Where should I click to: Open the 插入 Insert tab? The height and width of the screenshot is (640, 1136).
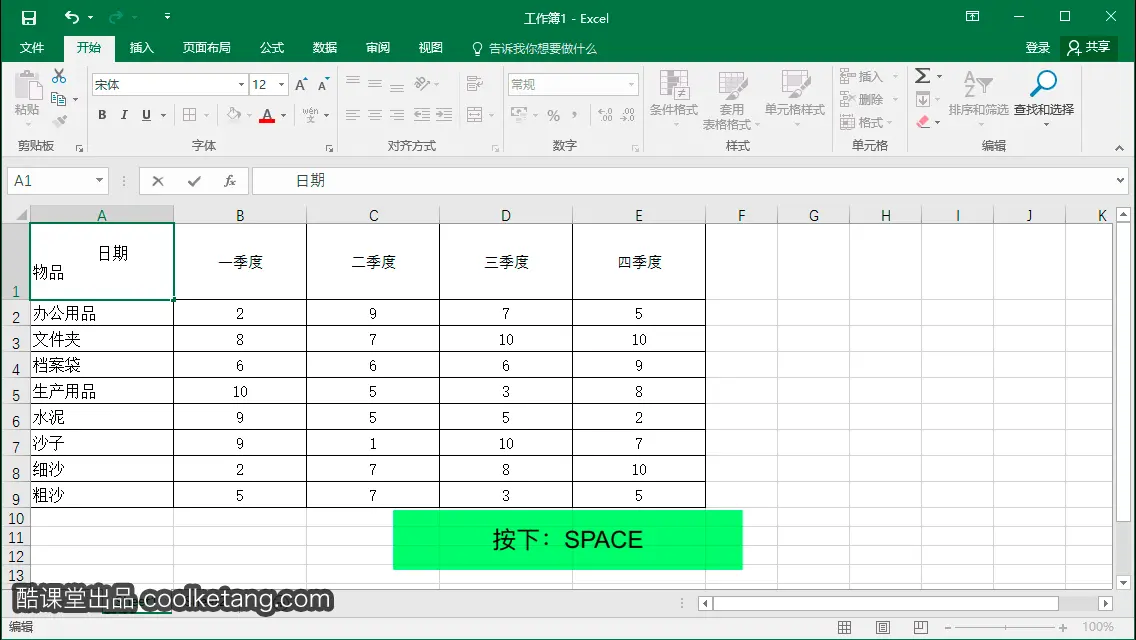[x=141, y=48]
